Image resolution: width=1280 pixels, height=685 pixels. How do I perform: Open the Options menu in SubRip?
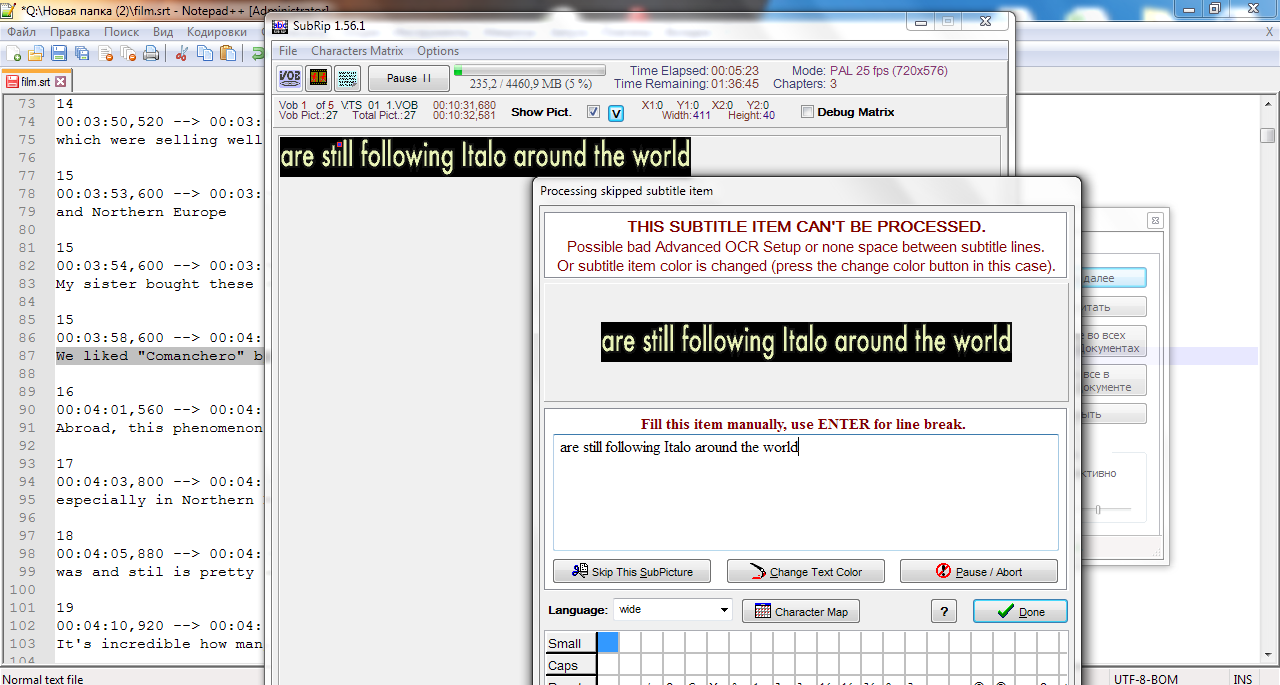click(438, 51)
